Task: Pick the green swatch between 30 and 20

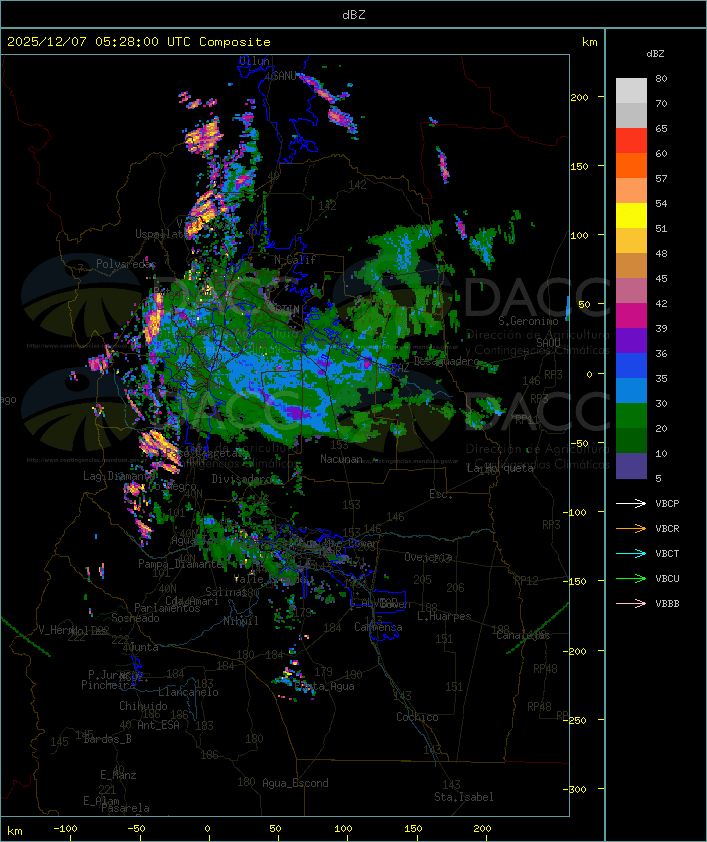Action: pos(631,416)
